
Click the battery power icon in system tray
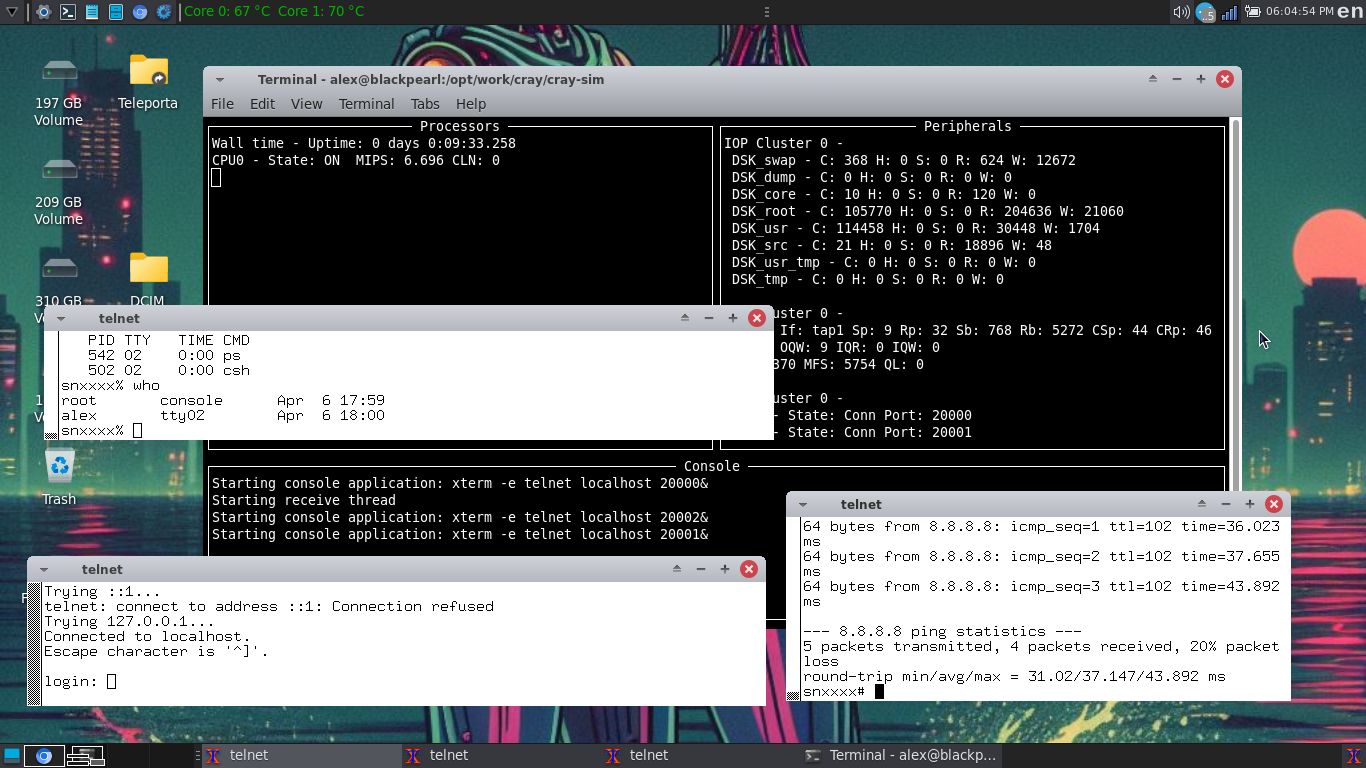[1253, 12]
